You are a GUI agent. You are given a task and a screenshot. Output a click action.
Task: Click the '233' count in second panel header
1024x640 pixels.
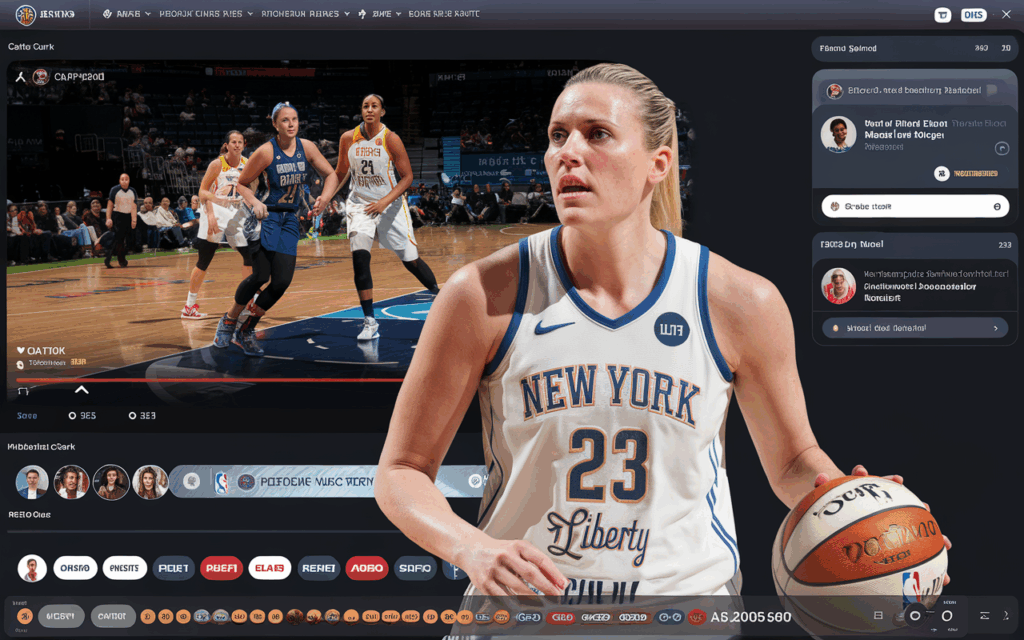point(1004,245)
